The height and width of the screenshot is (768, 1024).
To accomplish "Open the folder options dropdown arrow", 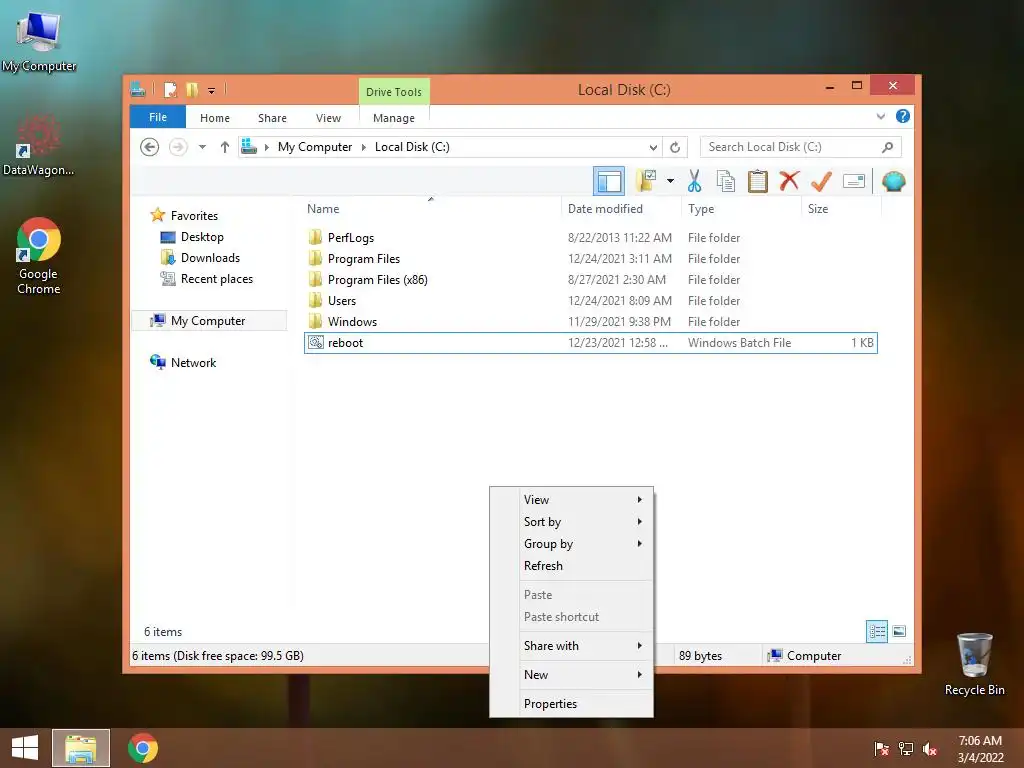I will pos(670,181).
